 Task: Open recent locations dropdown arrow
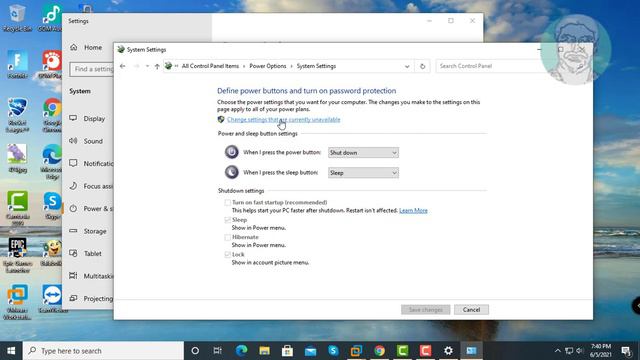[x=147, y=66]
